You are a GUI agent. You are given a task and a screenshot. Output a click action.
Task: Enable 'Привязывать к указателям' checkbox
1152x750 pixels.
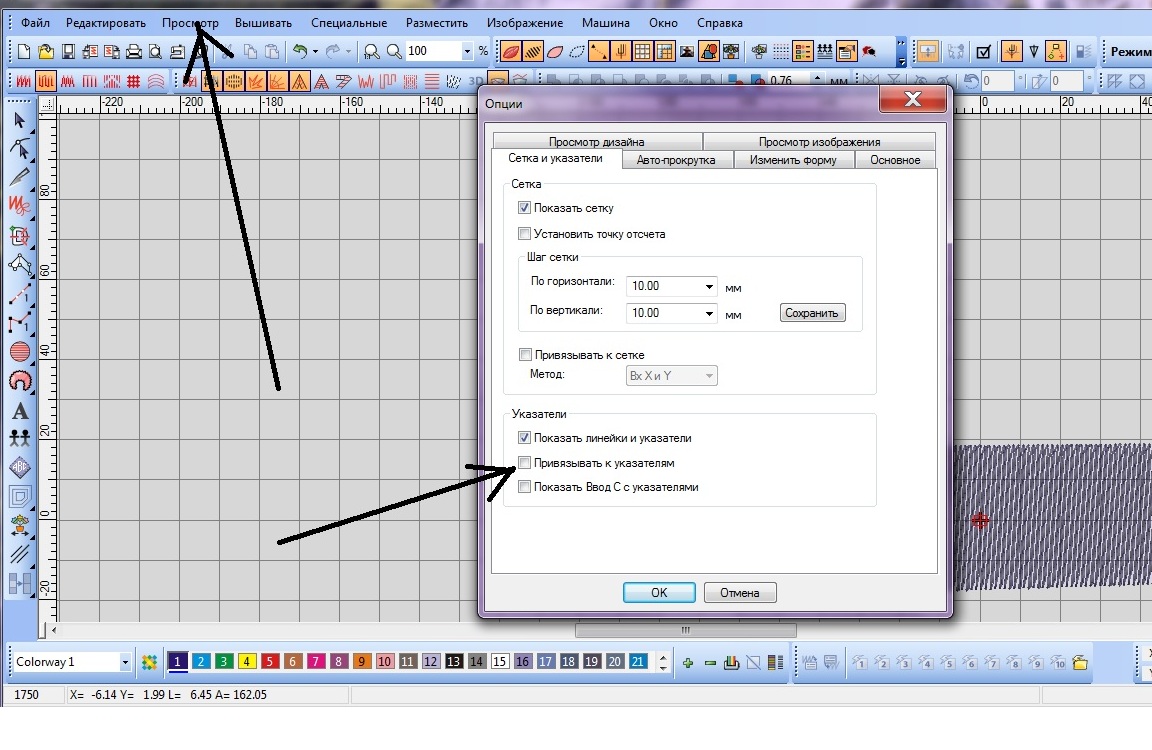(524, 463)
